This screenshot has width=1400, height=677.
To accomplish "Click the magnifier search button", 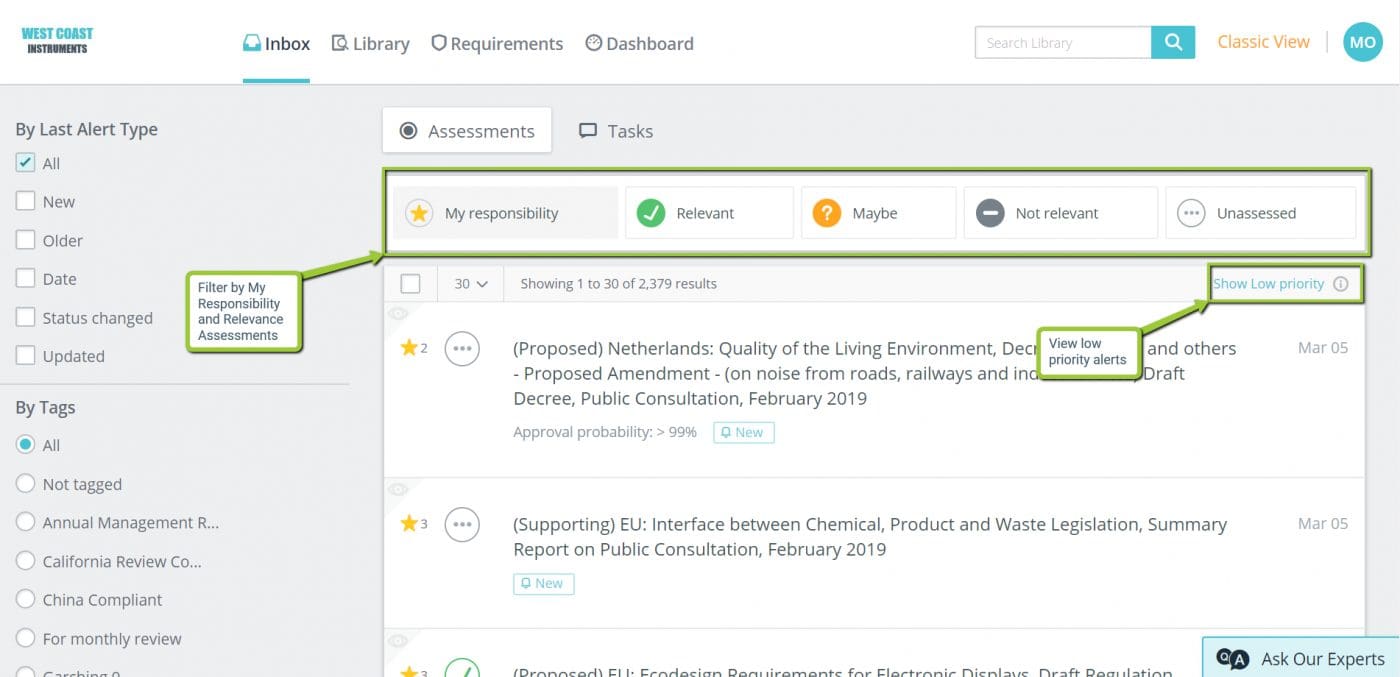I will 1173,43.
